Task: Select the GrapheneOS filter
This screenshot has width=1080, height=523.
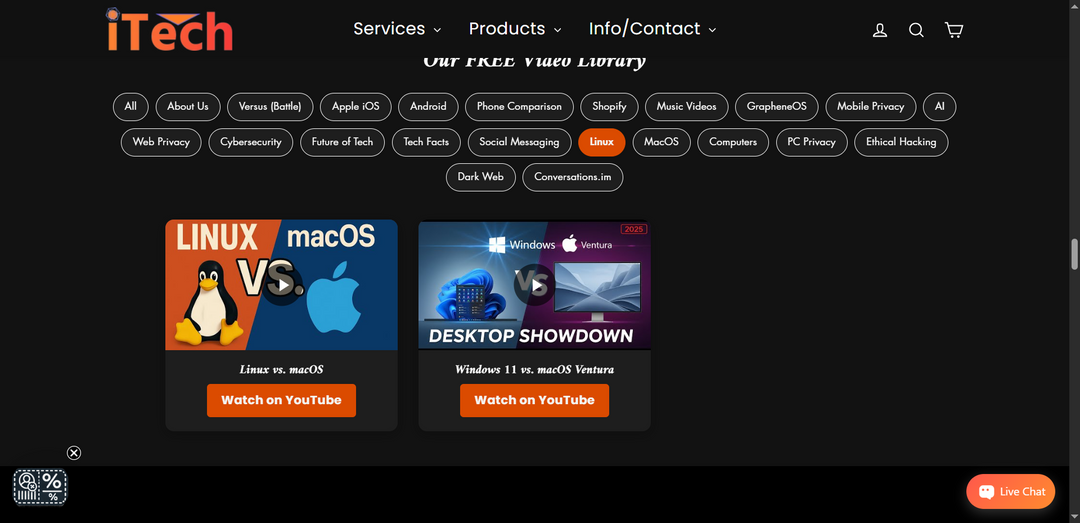Action: [x=777, y=107]
